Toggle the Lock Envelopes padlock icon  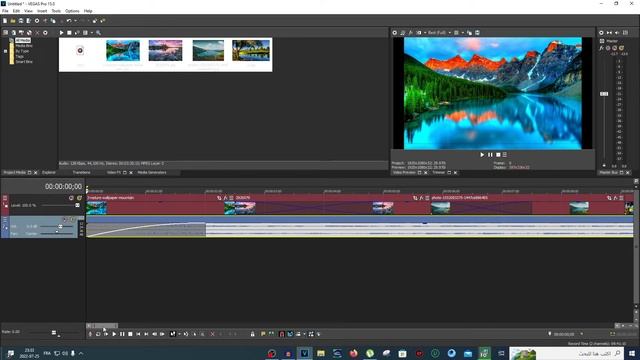tap(252, 334)
